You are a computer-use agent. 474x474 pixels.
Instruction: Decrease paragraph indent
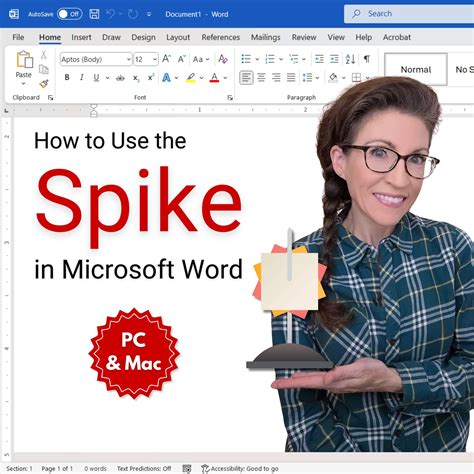point(319,59)
